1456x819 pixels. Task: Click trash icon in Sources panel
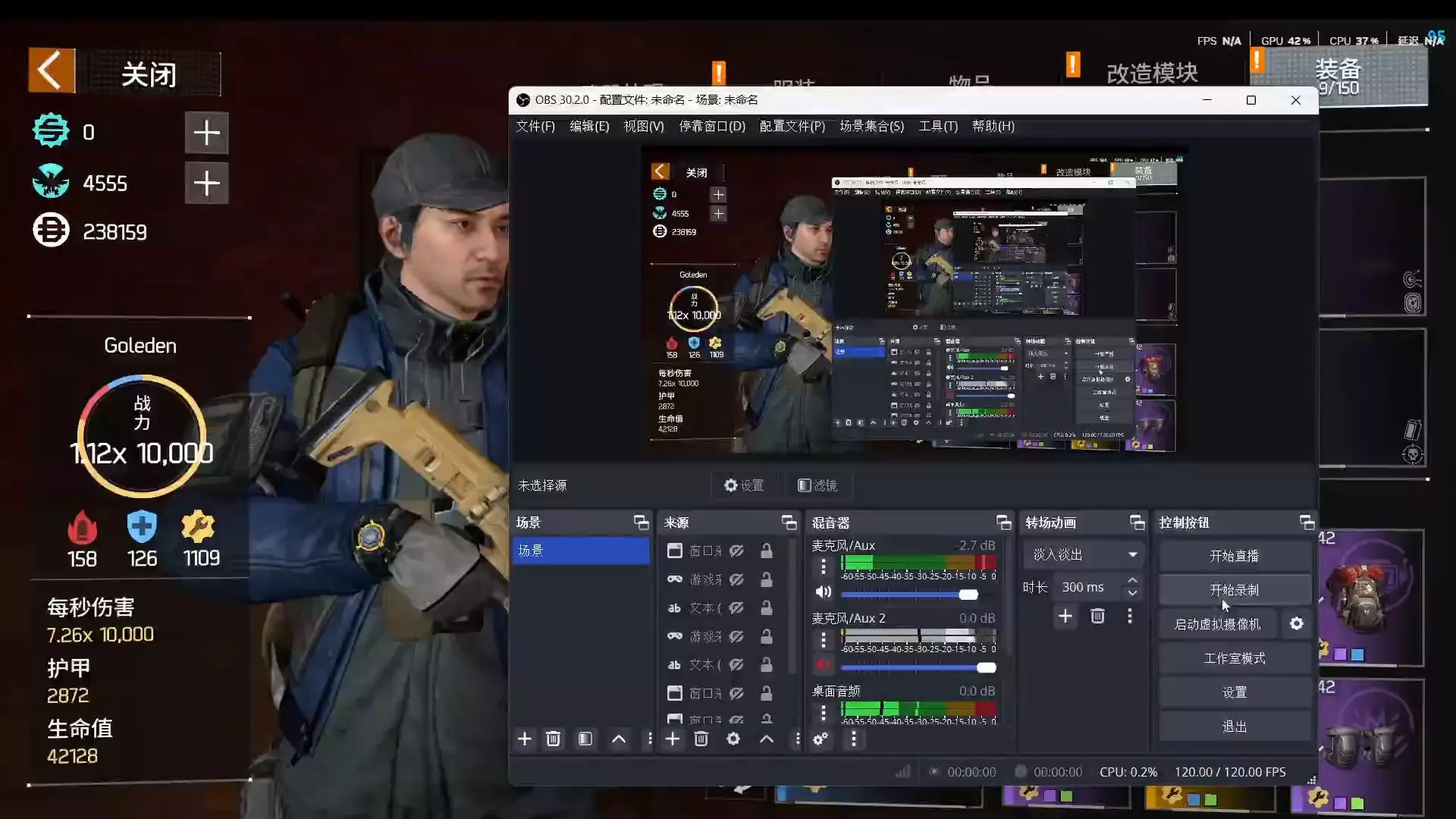(701, 739)
